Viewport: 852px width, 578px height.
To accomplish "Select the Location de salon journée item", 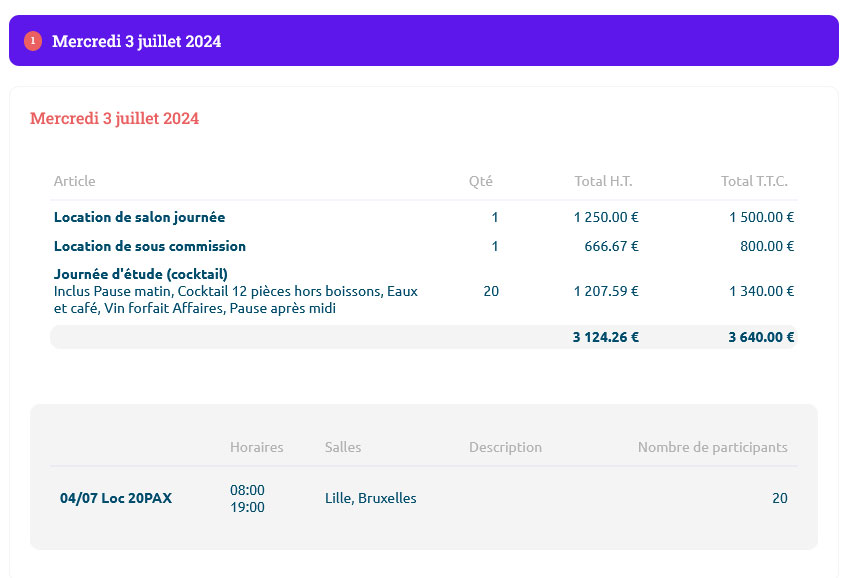I will coord(139,217).
